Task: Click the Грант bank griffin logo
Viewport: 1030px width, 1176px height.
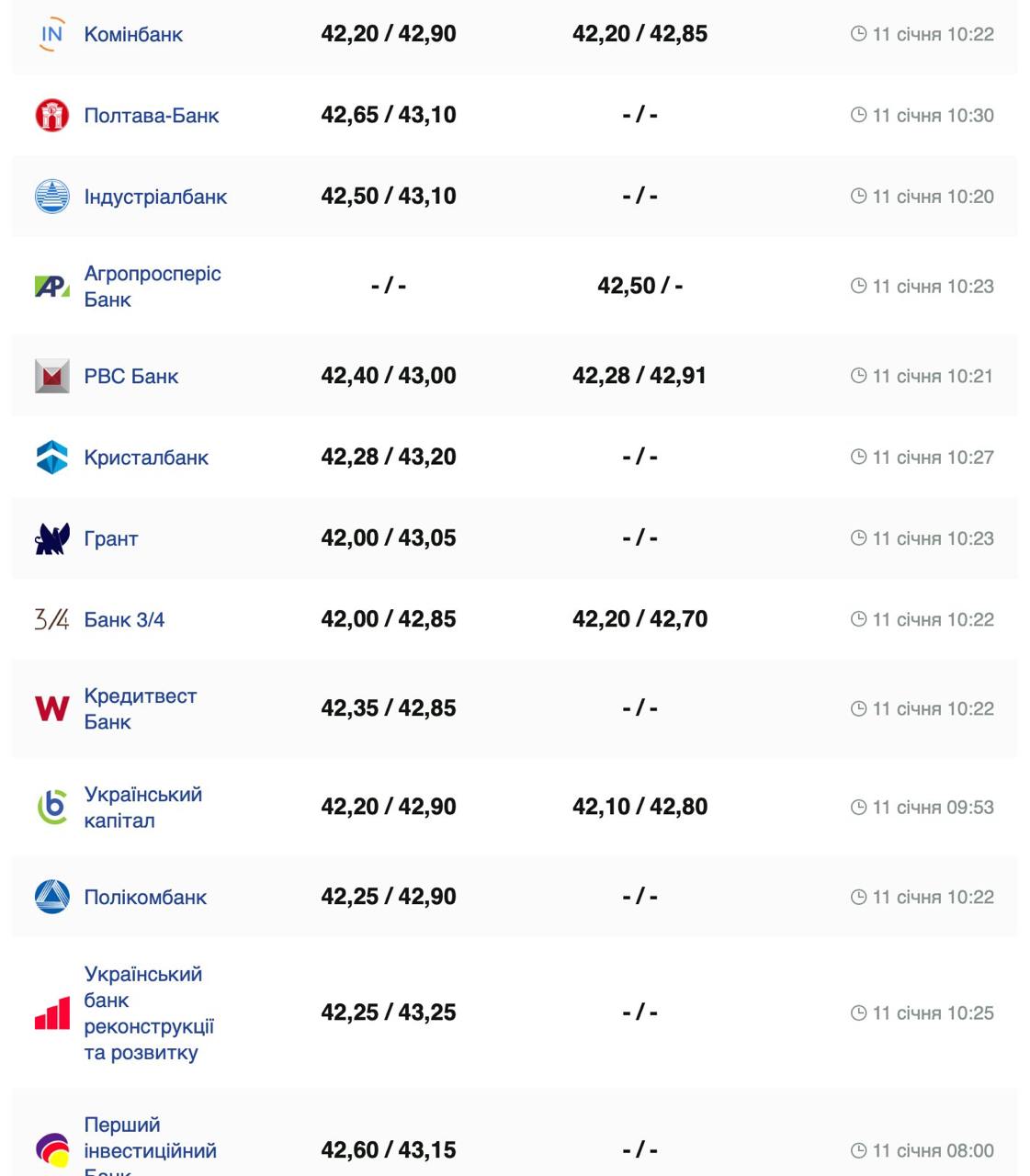Action: [51, 538]
